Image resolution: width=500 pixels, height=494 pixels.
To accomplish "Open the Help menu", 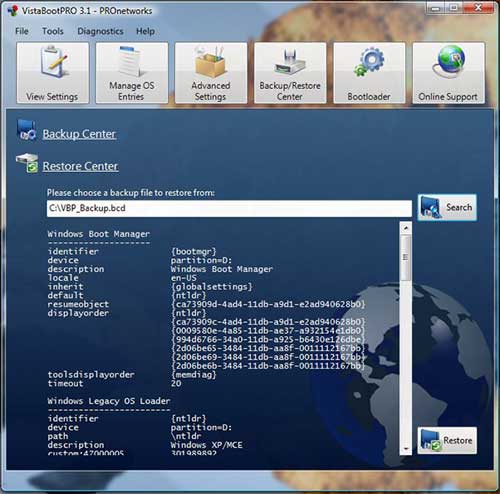I will [145, 31].
